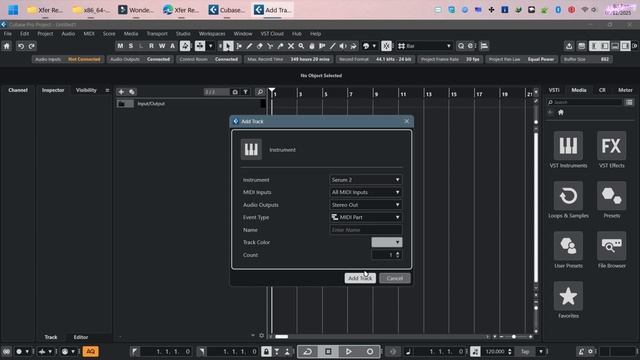Click the Media rack home icon
The height and width of the screenshot is (360, 640).
coord(561,112)
